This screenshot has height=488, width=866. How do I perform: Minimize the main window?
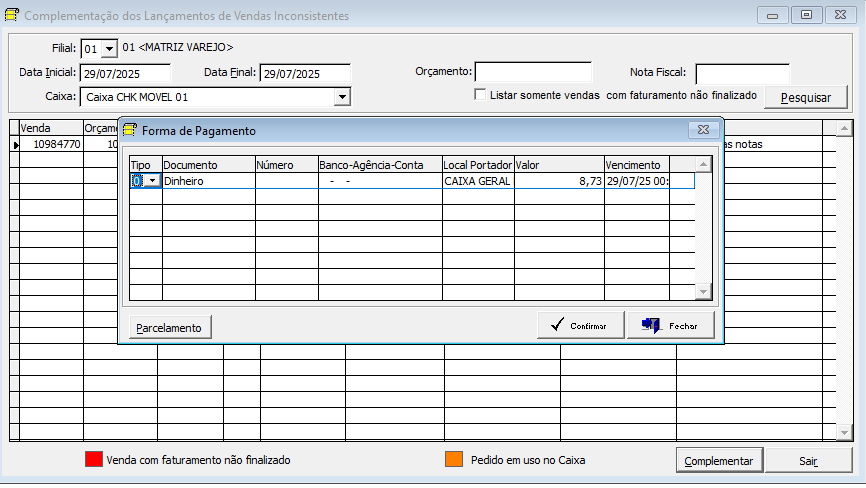[773, 15]
